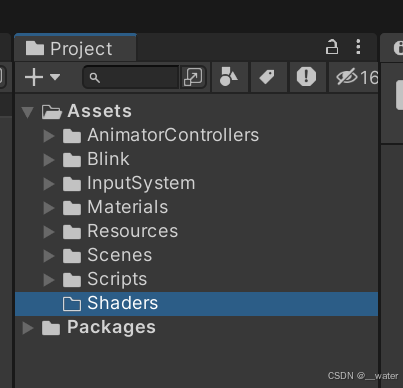Click the Search by Type icon
Viewport: 403px width, 388px height.
pyautogui.click(x=229, y=77)
